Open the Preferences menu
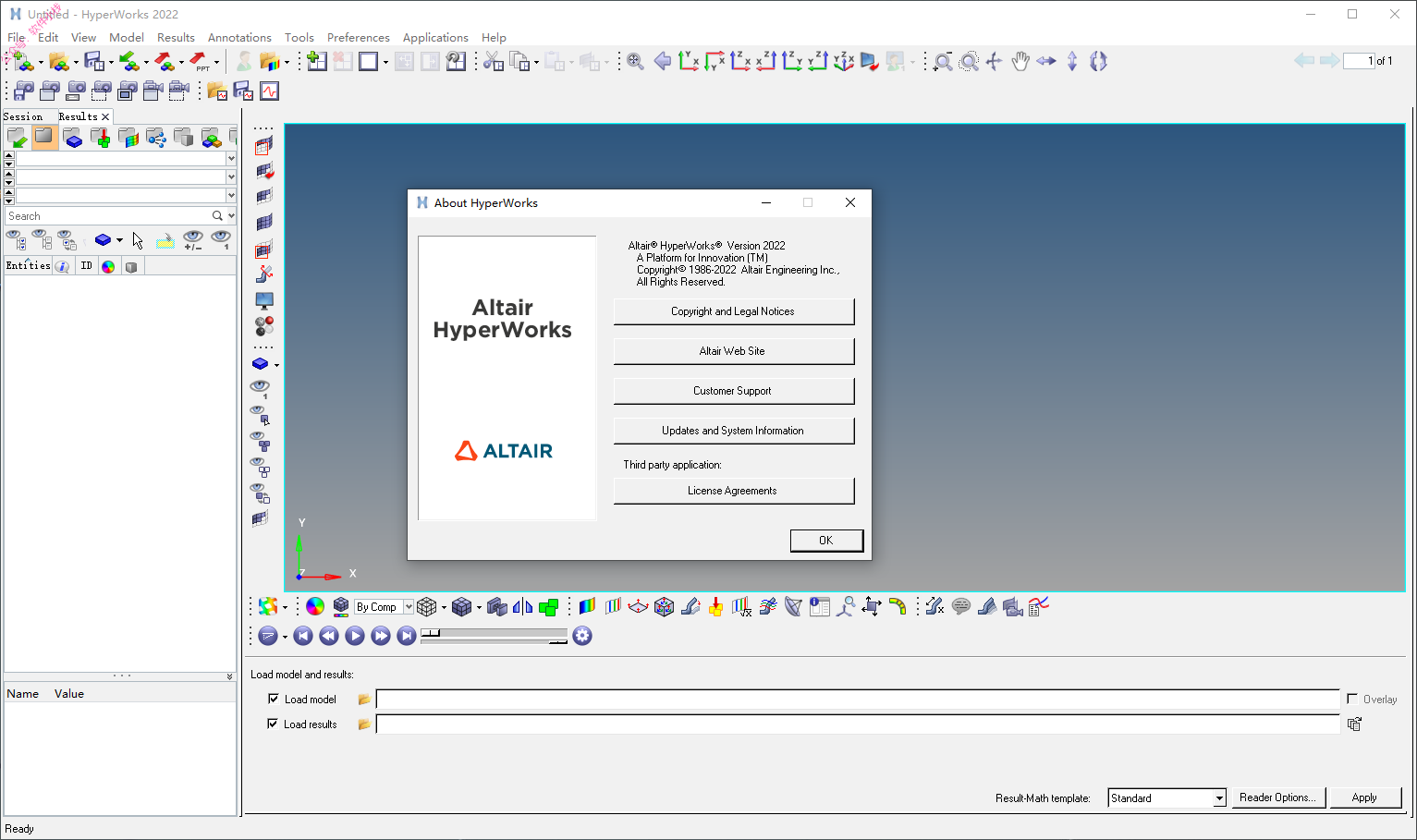 [359, 38]
